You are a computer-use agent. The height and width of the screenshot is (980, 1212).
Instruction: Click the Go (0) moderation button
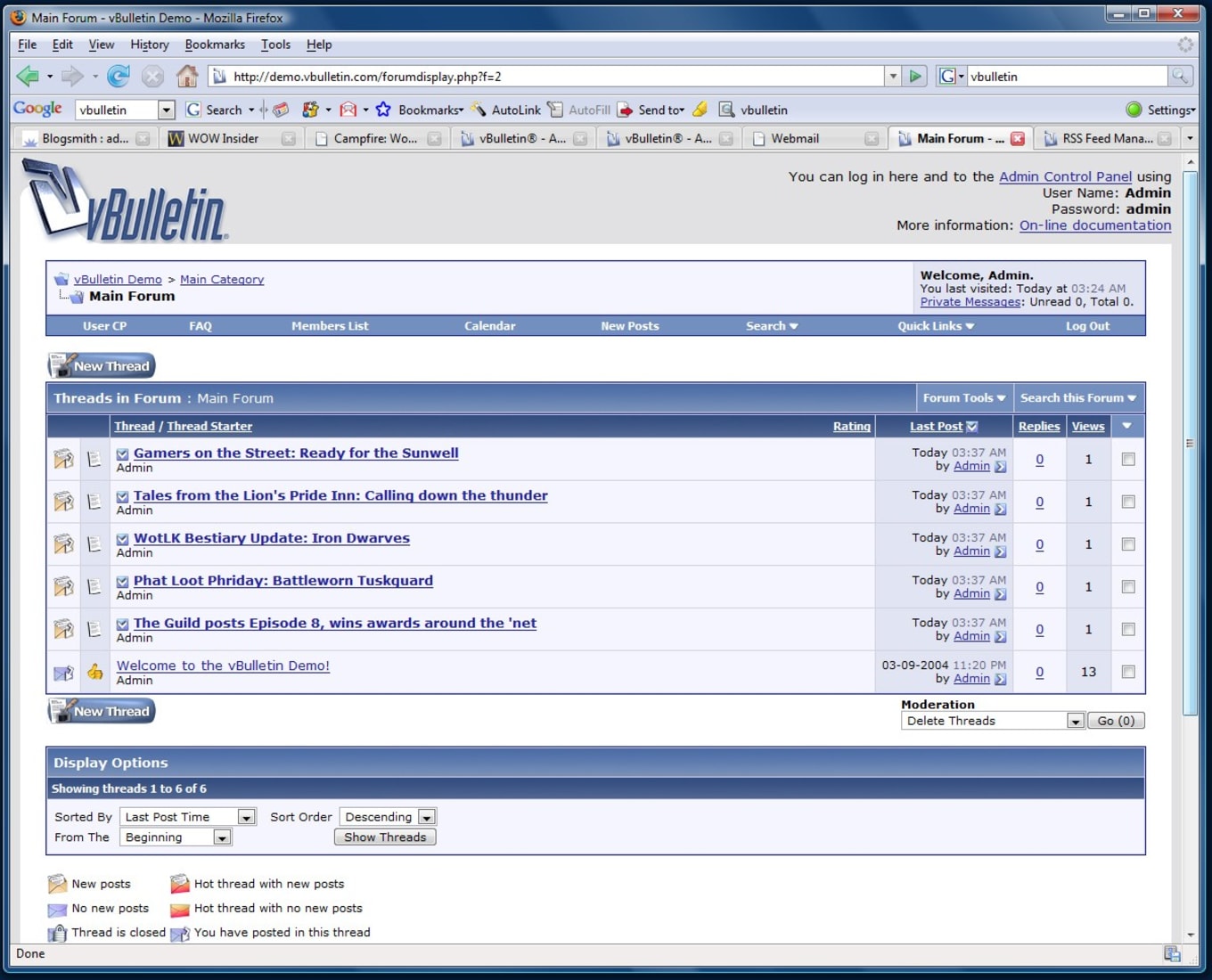click(x=1116, y=721)
